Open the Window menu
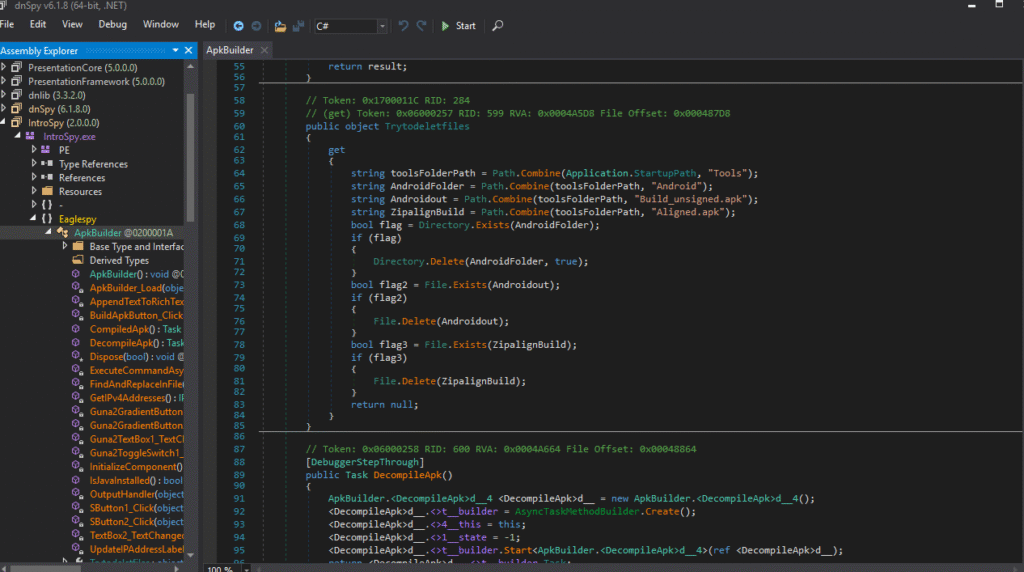The image size is (1024, 572). (161, 24)
